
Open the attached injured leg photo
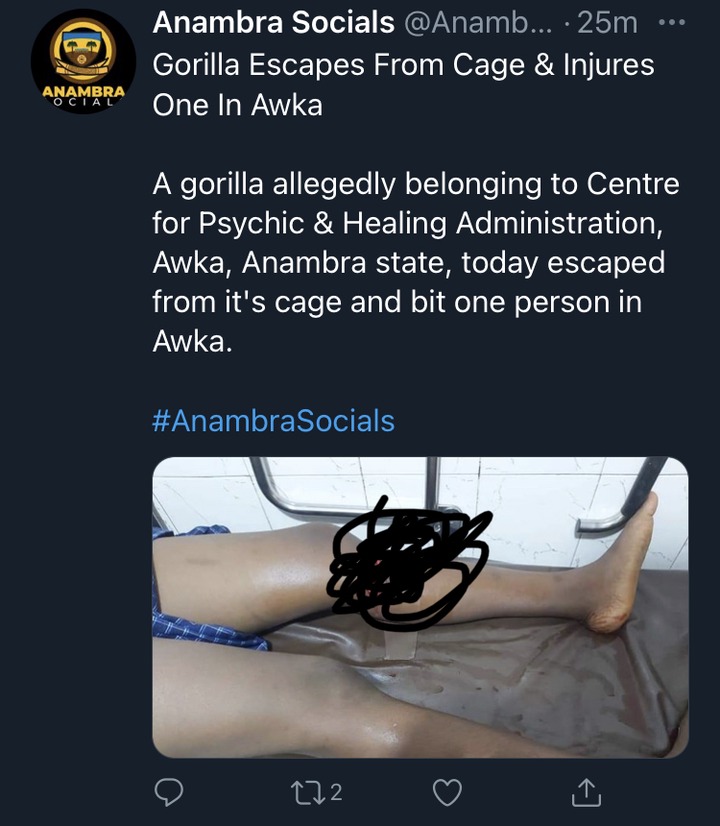point(420,607)
